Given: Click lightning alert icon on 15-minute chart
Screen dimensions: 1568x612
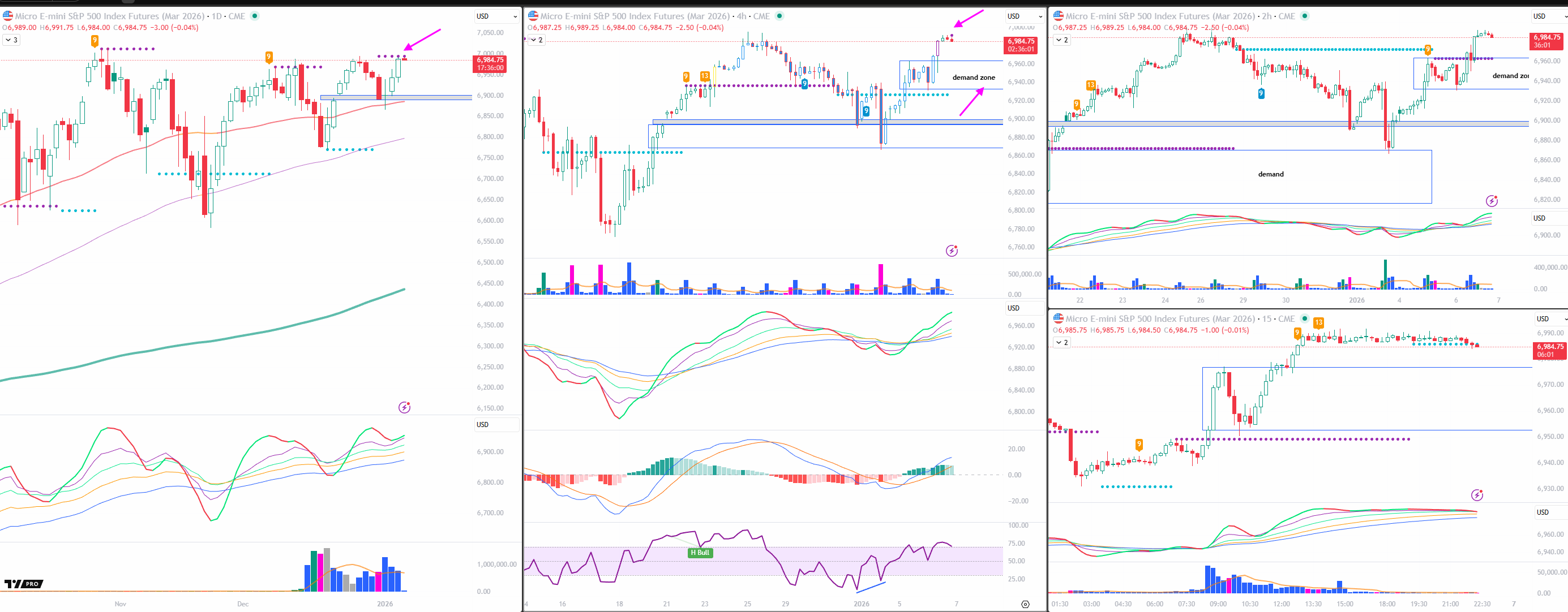Looking at the screenshot, I should (x=1477, y=495).
